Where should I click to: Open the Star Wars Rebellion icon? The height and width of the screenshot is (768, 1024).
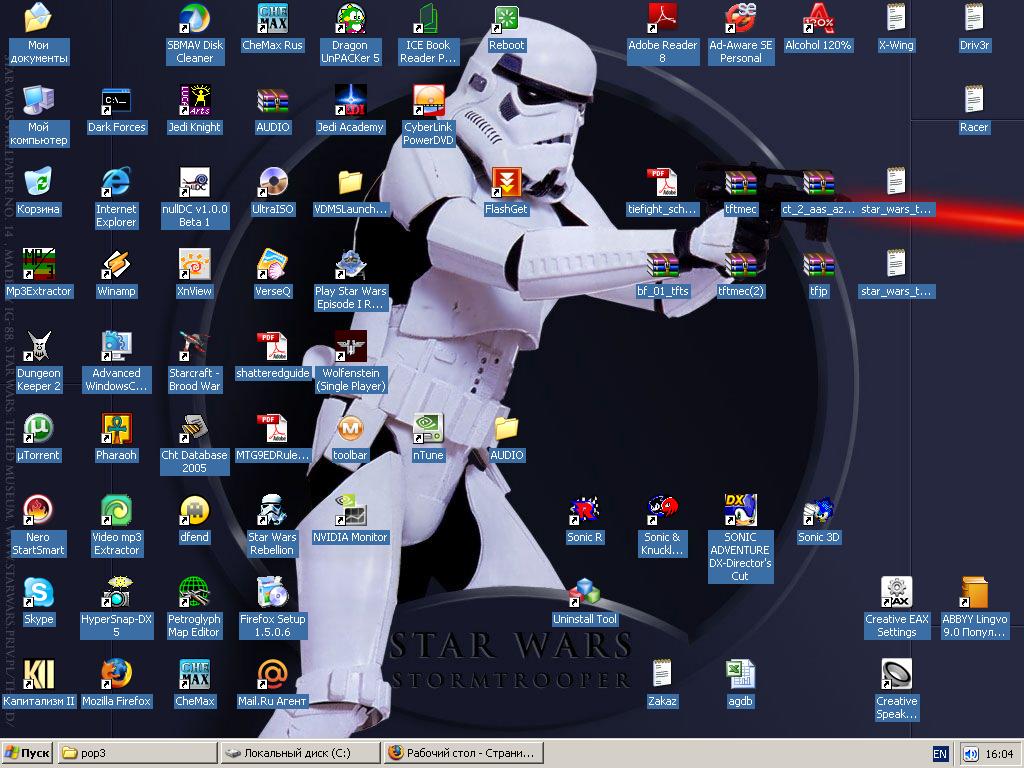click(x=272, y=511)
